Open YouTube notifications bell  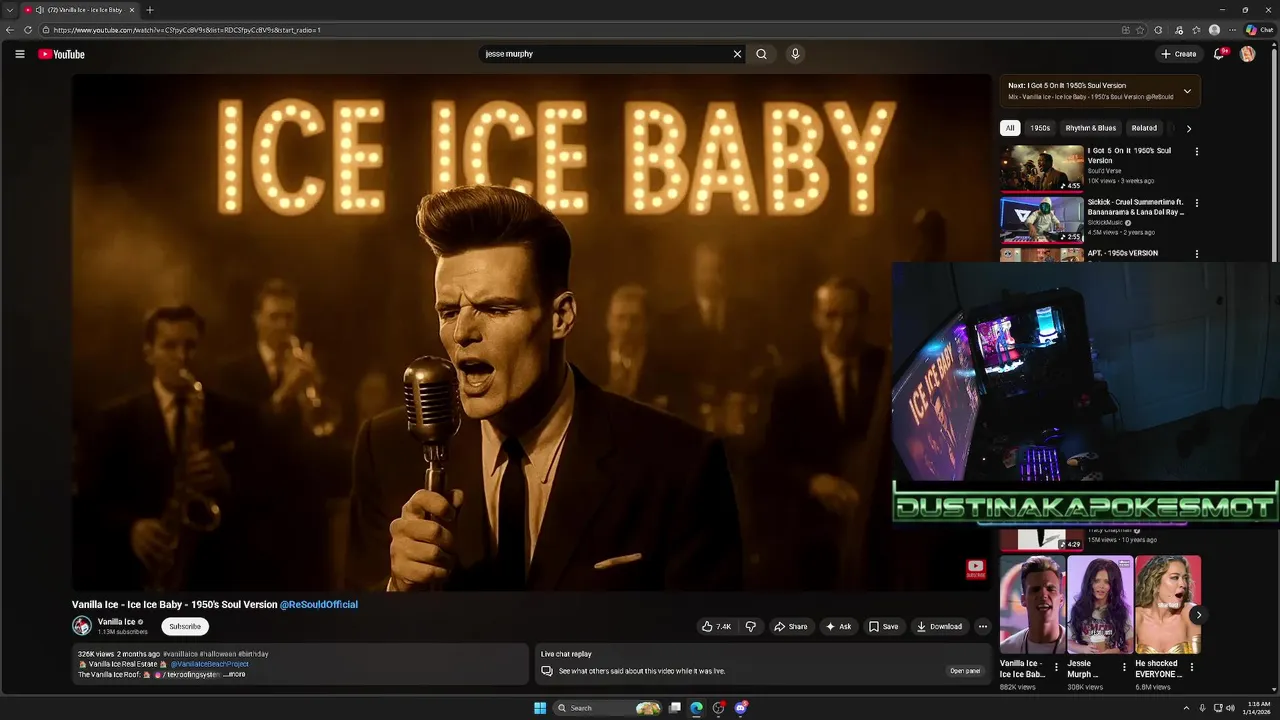tap(1218, 54)
